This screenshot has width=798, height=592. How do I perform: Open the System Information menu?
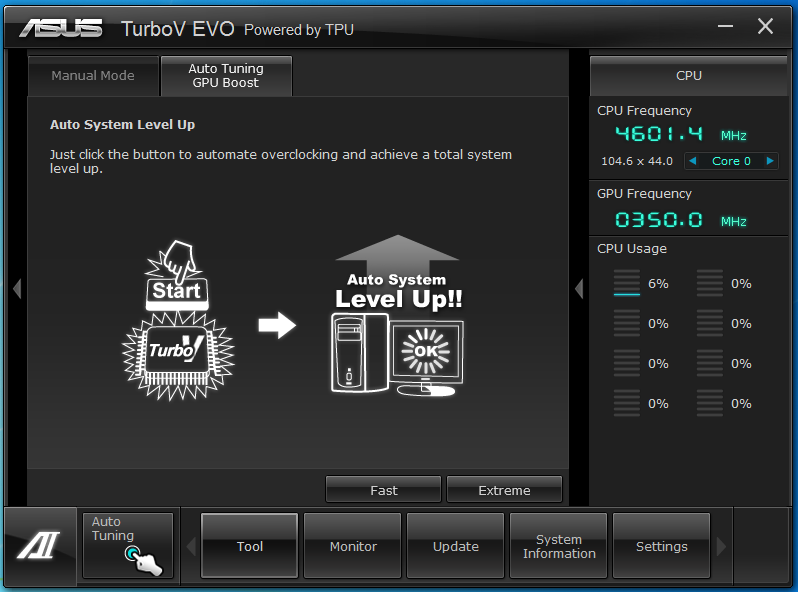pos(559,546)
